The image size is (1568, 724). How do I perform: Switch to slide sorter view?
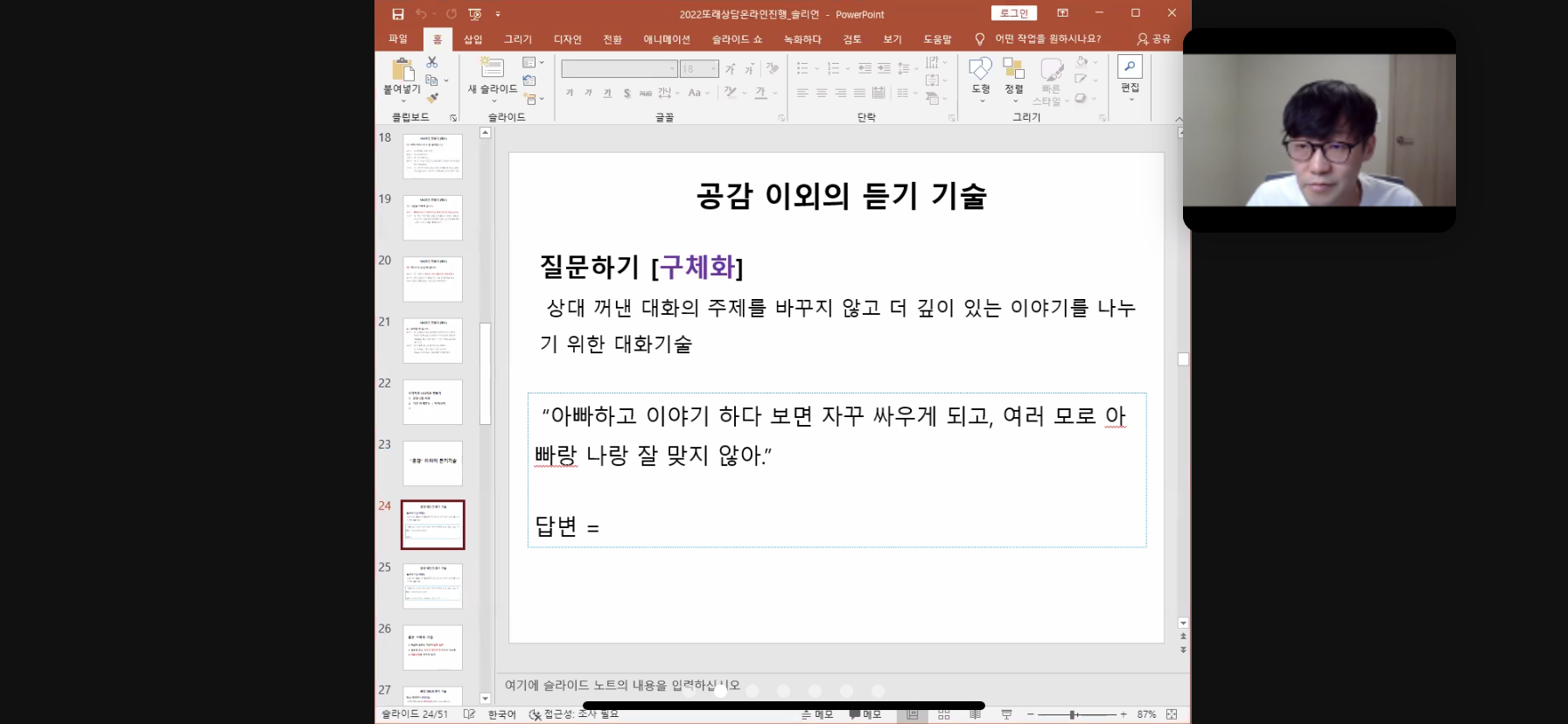click(943, 714)
